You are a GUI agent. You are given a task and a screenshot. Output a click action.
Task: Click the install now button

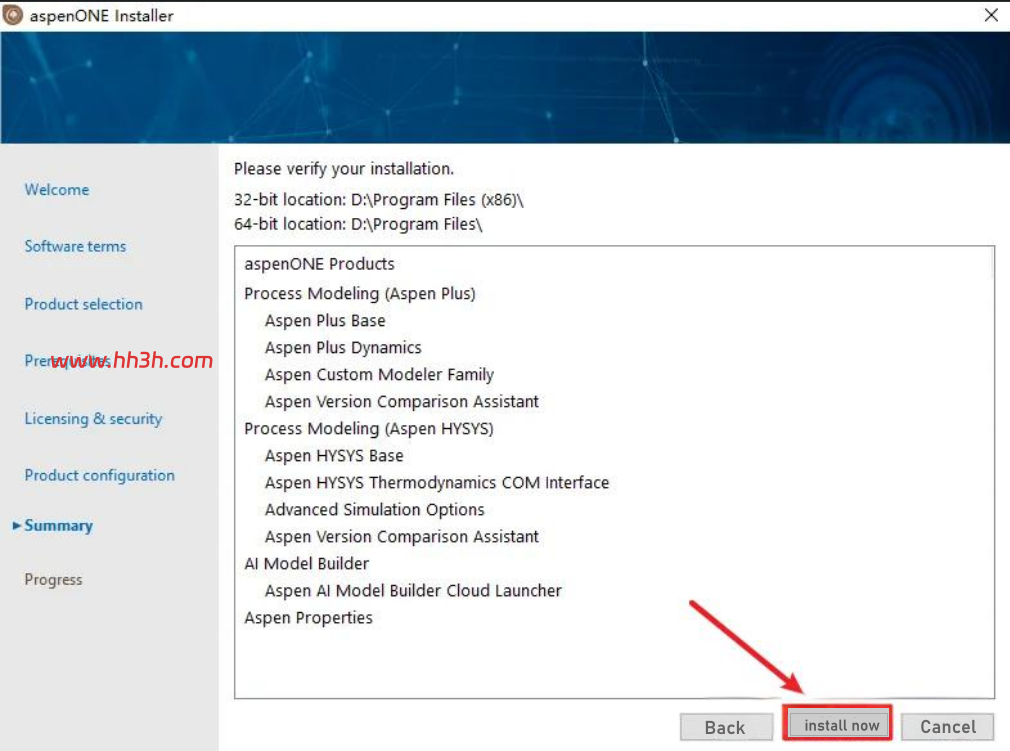(x=841, y=725)
